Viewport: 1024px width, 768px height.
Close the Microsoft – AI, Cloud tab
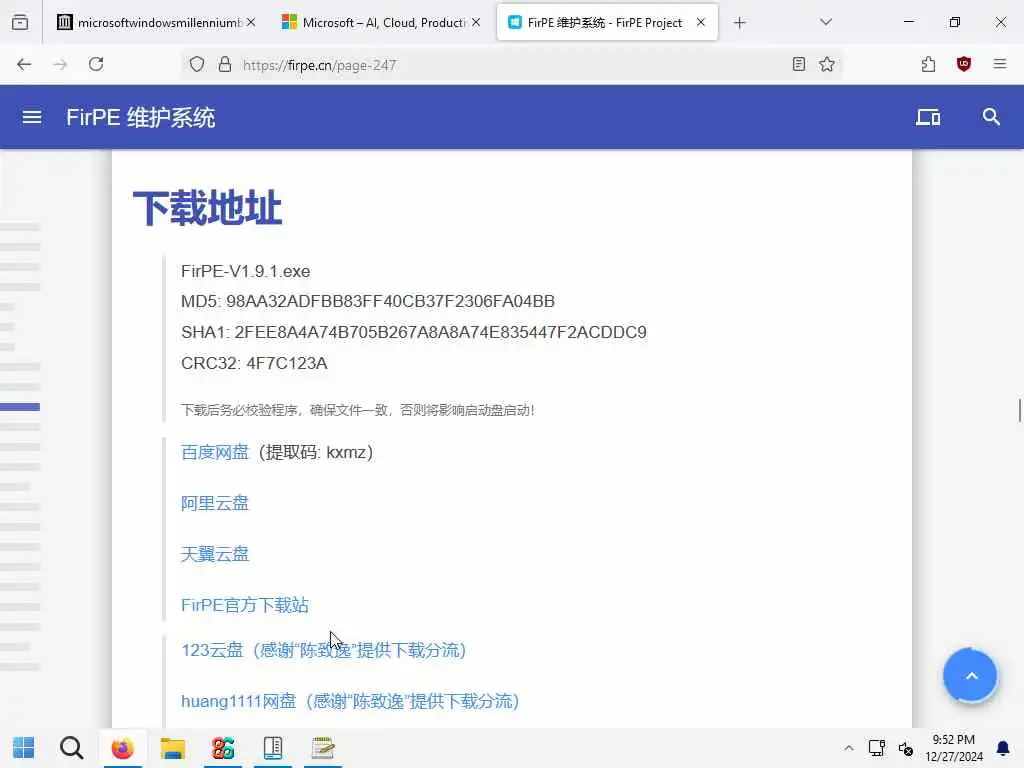coord(476,22)
